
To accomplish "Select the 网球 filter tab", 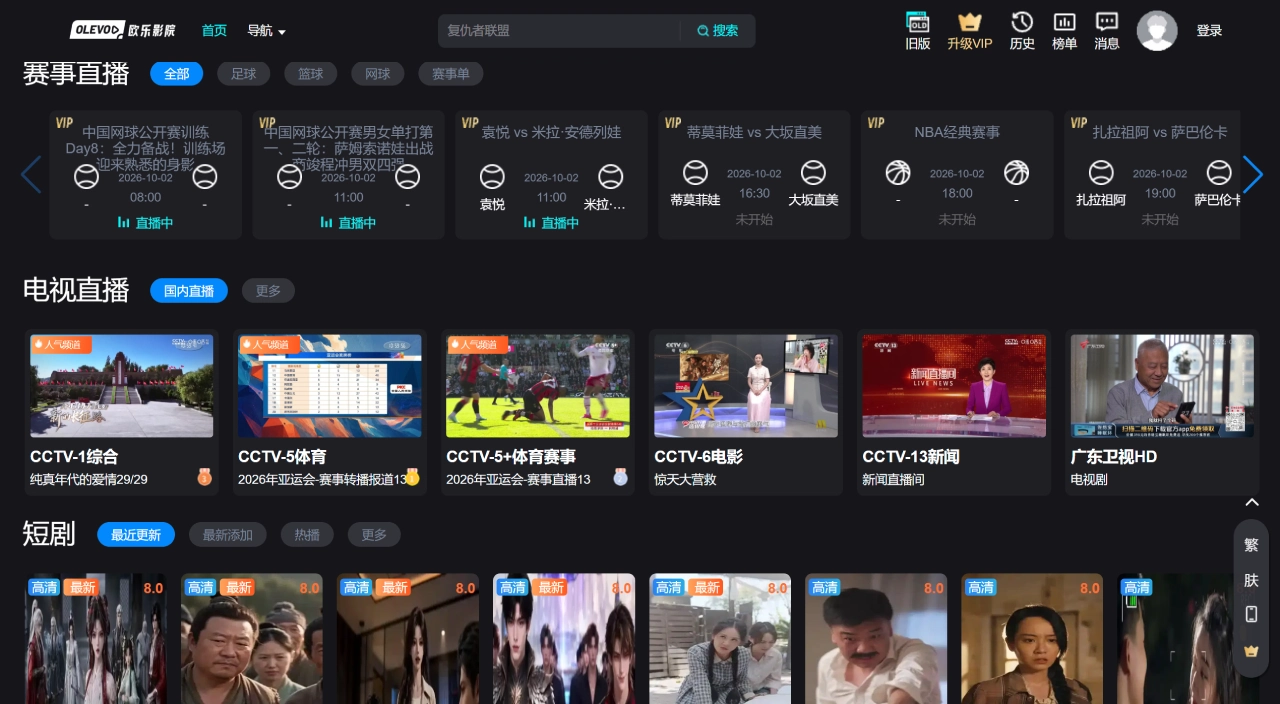I will point(378,74).
